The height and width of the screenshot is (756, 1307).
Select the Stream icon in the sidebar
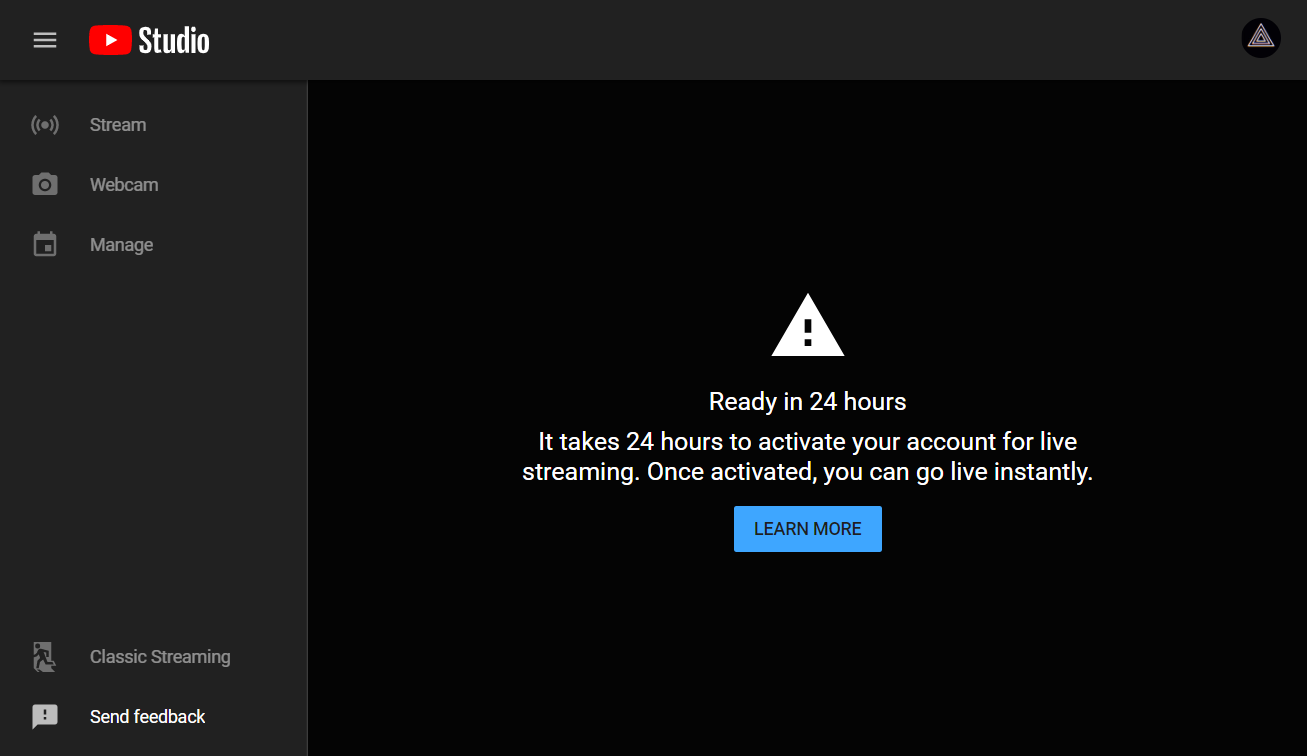45,124
